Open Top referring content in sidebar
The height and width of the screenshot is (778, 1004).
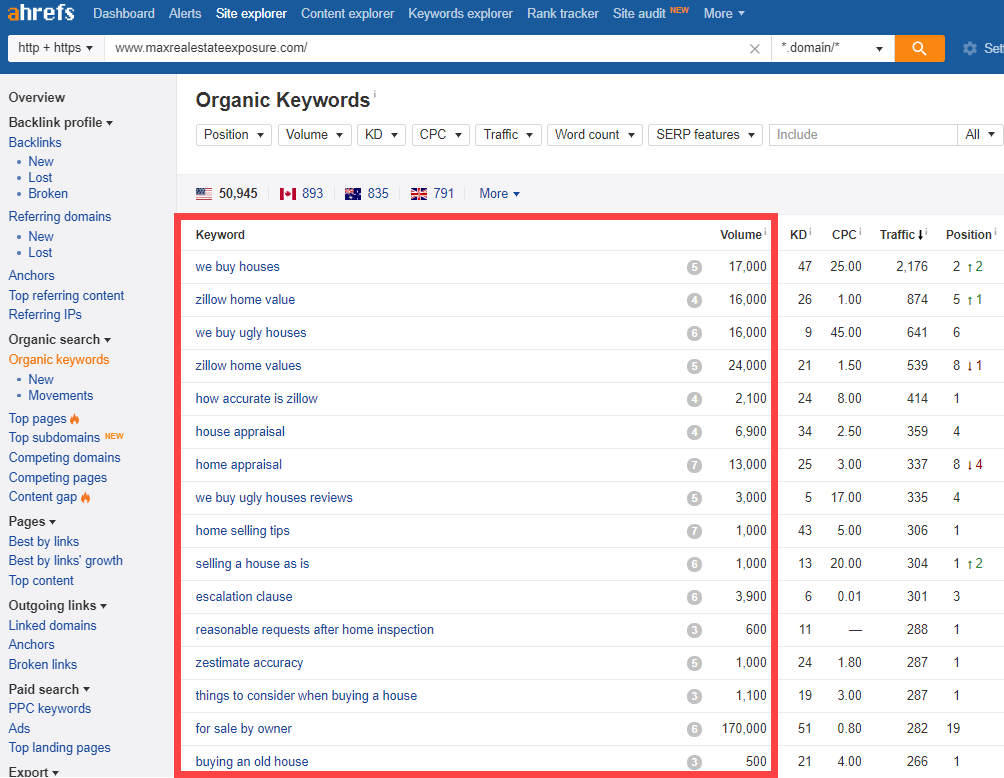pyautogui.click(x=66, y=295)
